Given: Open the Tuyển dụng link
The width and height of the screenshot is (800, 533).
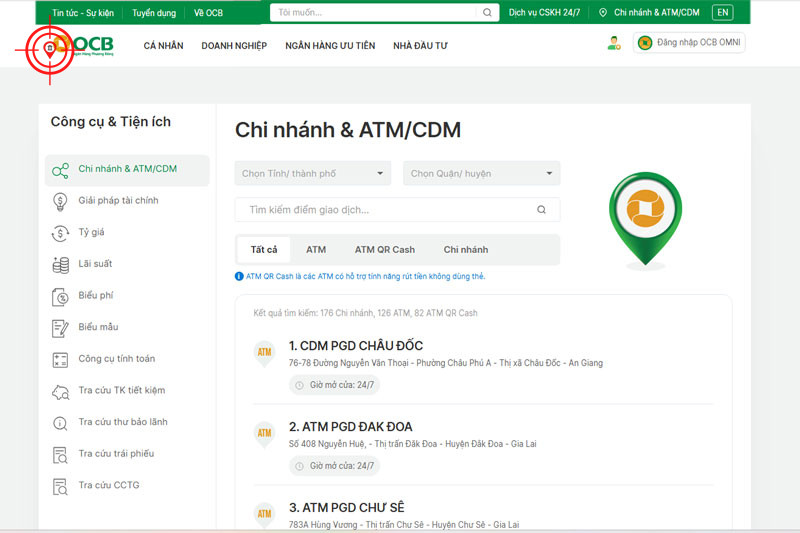Looking at the screenshot, I should click(x=154, y=13).
